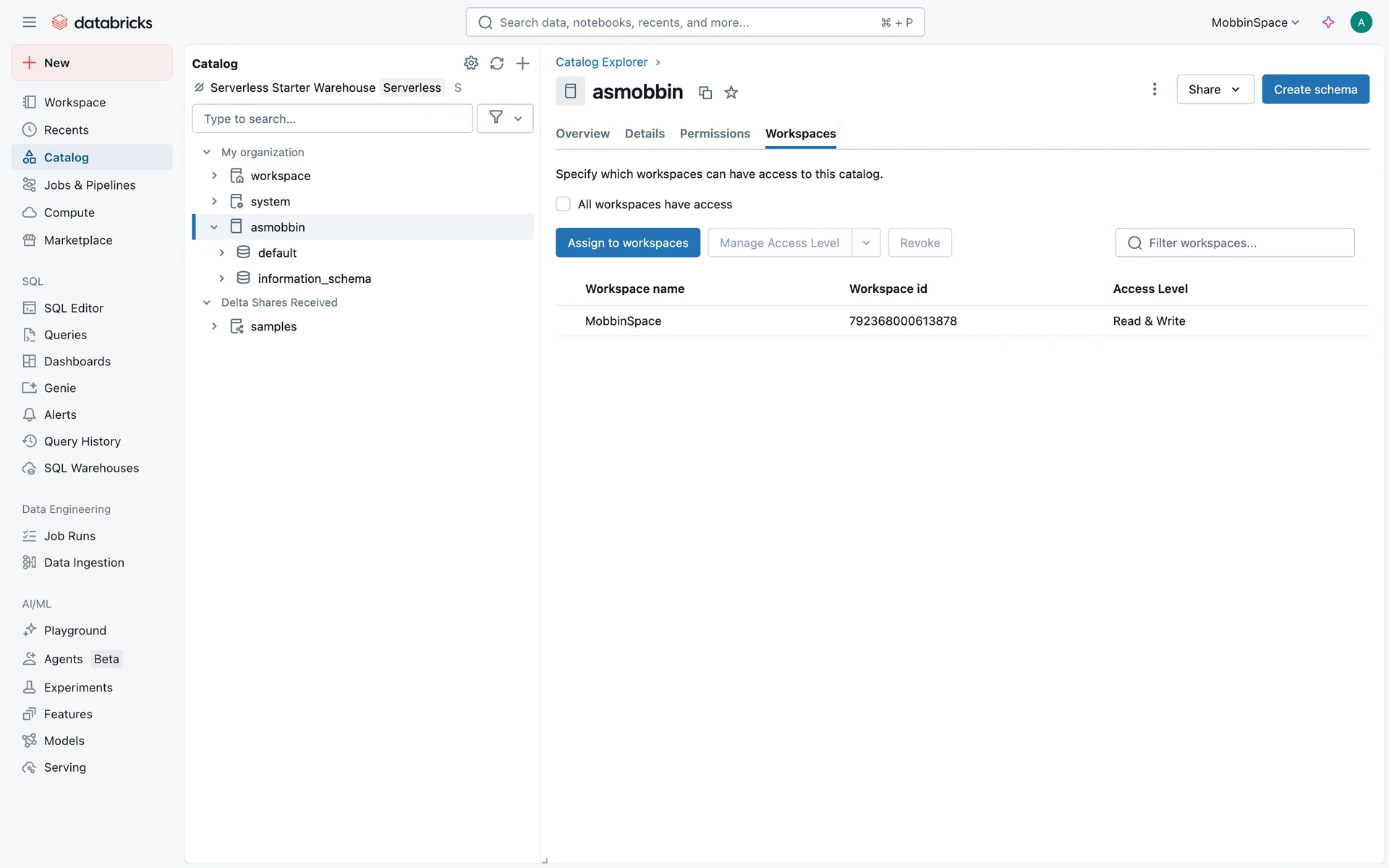1389x868 pixels.
Task: Click the Create schema button
Action: 1314,89
